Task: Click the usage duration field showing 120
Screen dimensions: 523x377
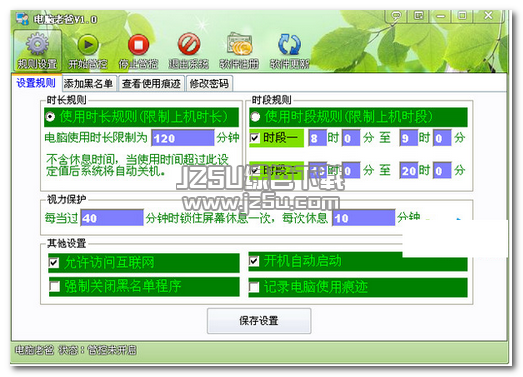Action: tap(182, 138)
